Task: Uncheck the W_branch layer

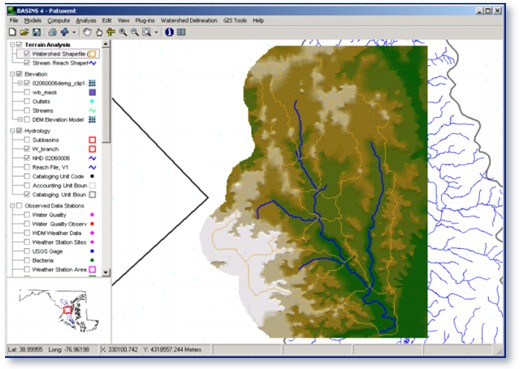Action: tap(27, 149)
